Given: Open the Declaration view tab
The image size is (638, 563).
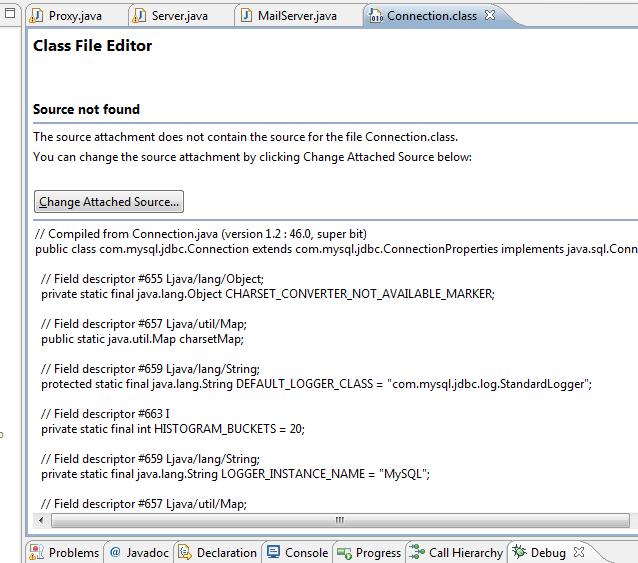Looking at the screenshot, I should [218, 552].
